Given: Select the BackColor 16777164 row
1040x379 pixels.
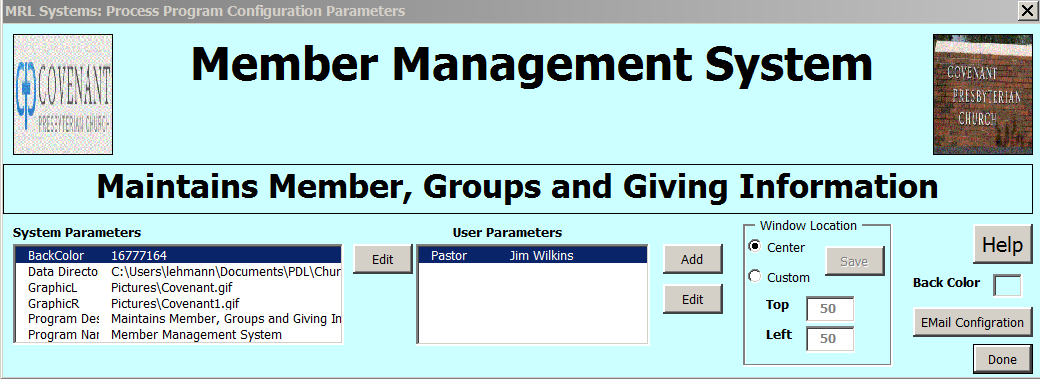Looking at the screenshot, I should 178,256.
